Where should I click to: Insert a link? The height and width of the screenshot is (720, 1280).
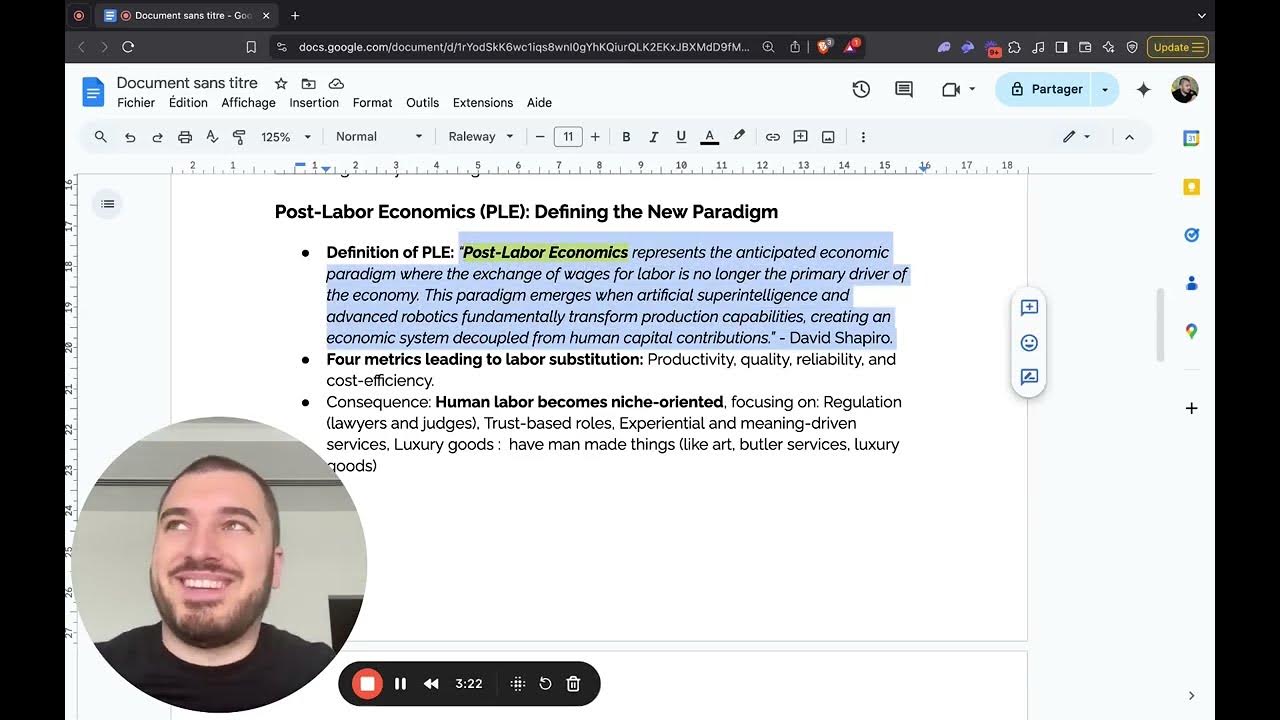click(772, 137)
